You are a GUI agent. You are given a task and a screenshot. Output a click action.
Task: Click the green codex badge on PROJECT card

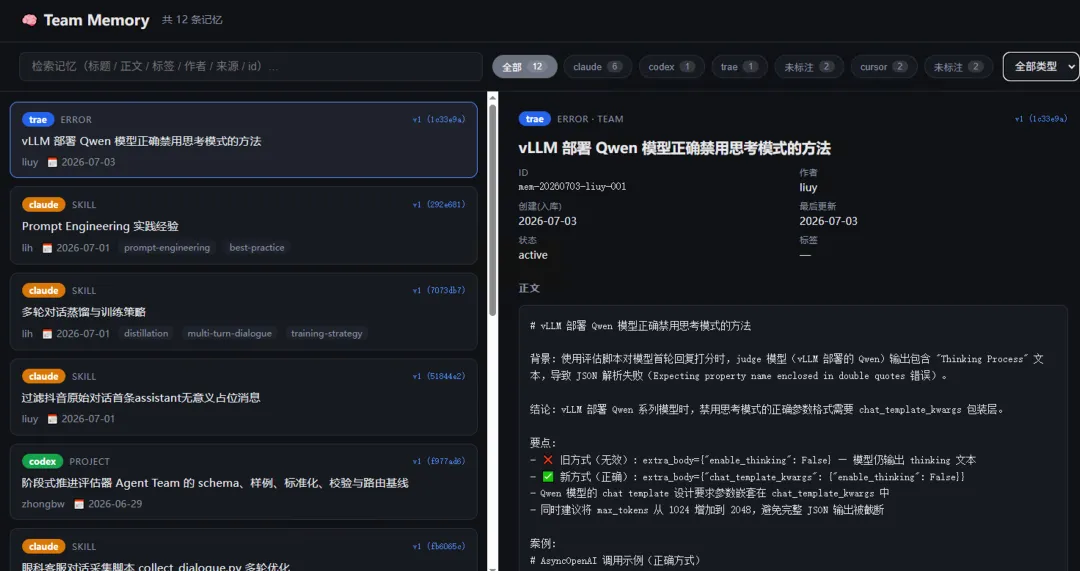point(43,461)
